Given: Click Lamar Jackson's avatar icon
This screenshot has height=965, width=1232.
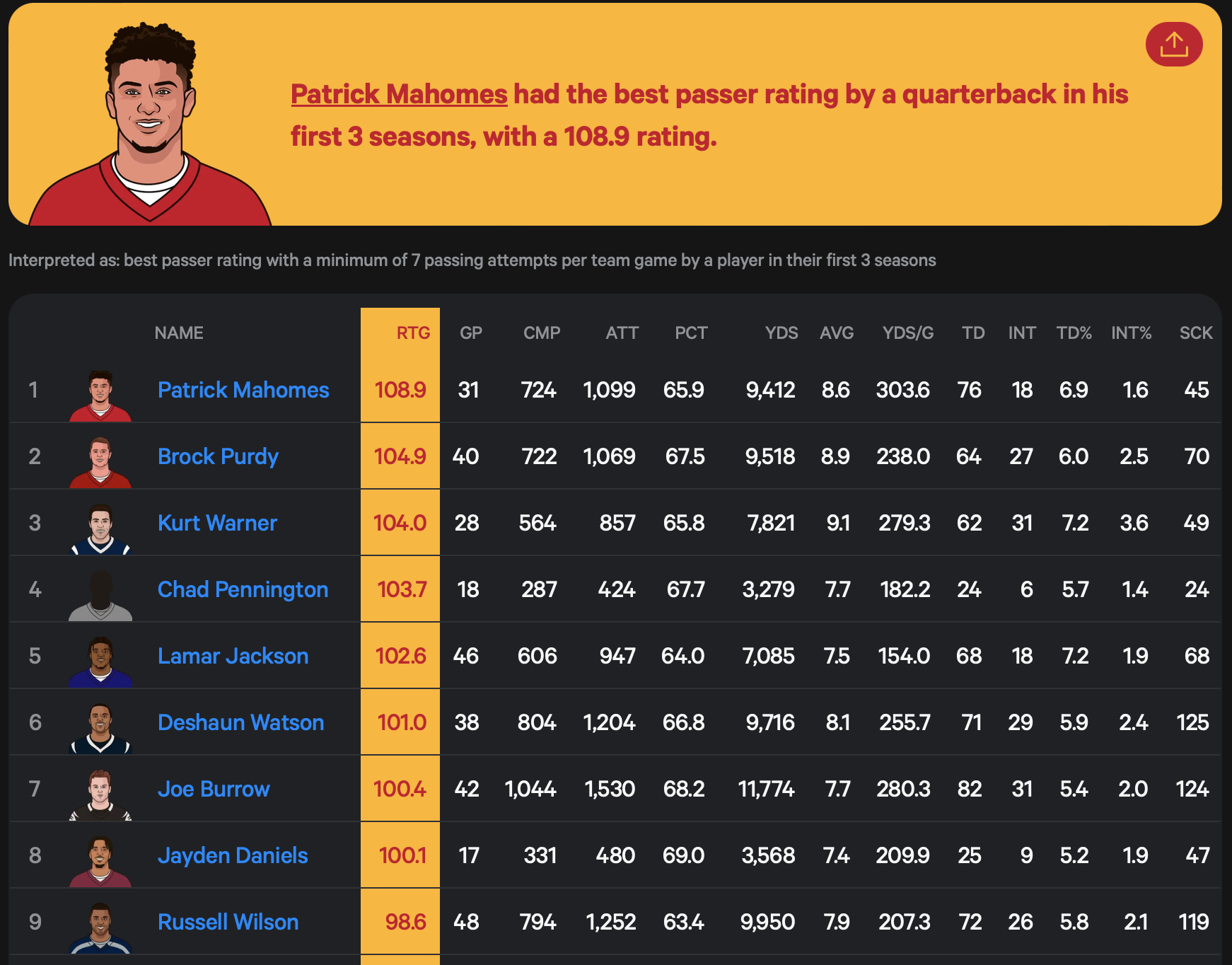Looking at the screenshot, I should coord(100,661).
